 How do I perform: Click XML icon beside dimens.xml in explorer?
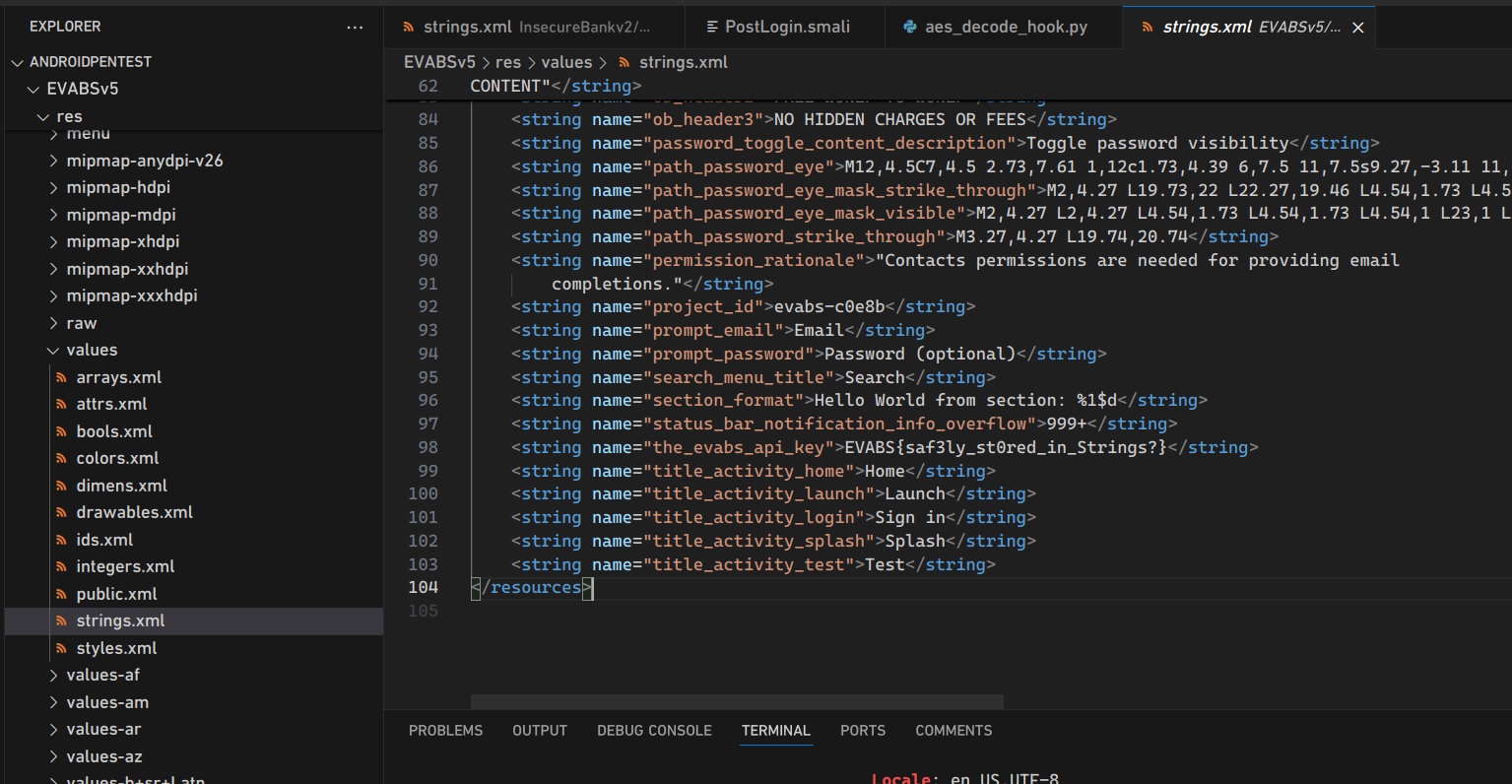coord(62,486)
